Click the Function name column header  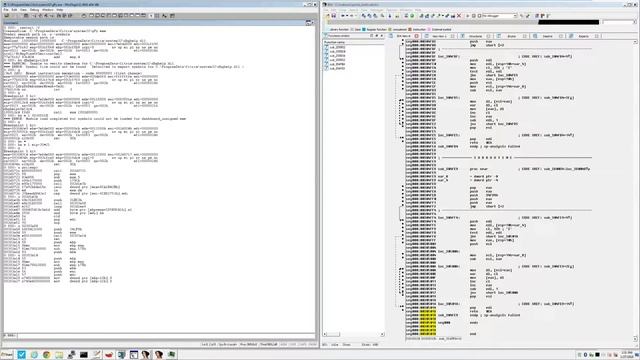(x=353, y=42)
